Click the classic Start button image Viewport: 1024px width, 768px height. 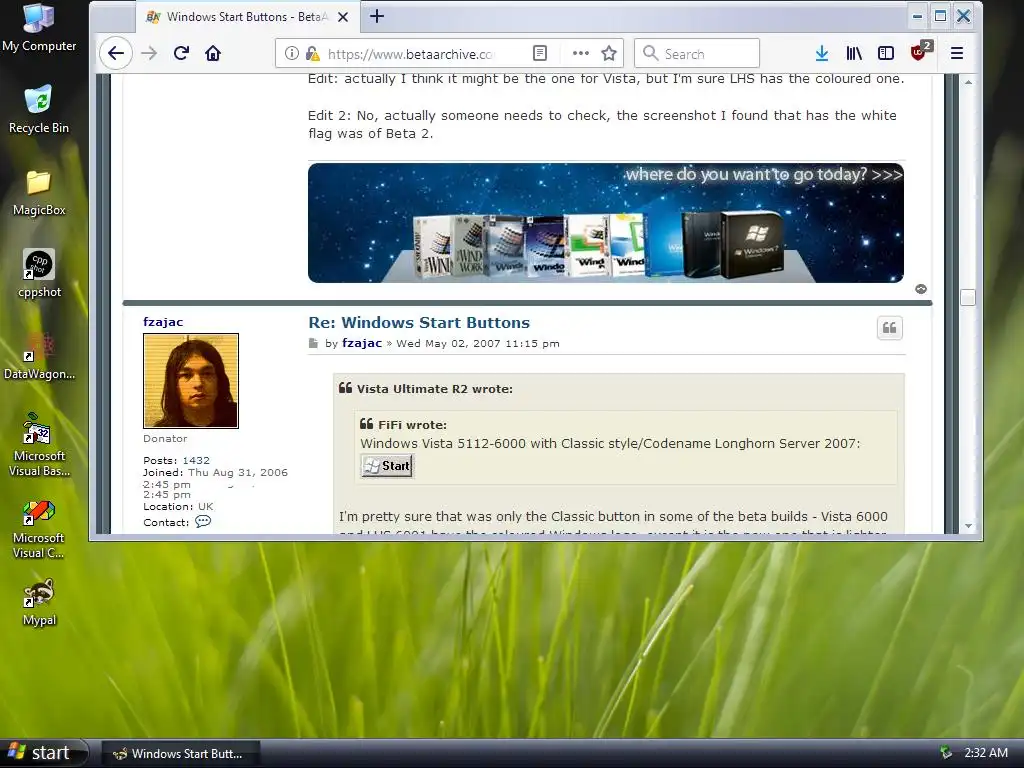[387, 466]
